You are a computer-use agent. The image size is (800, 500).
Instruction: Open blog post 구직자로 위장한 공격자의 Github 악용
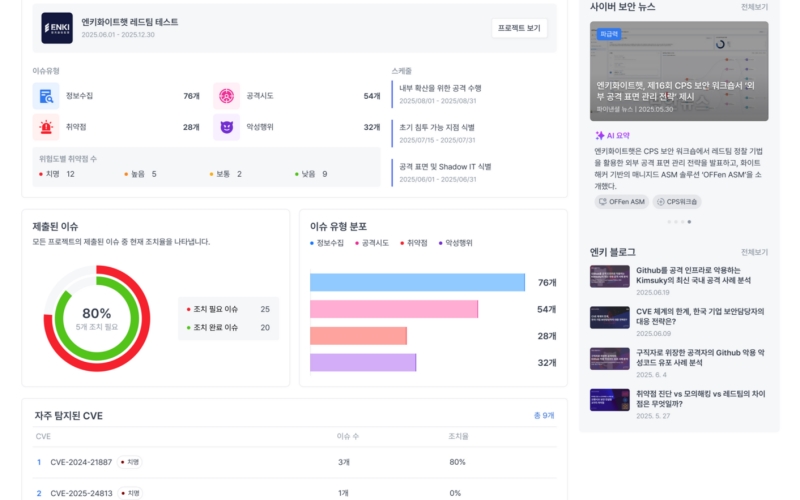[700, 358]
